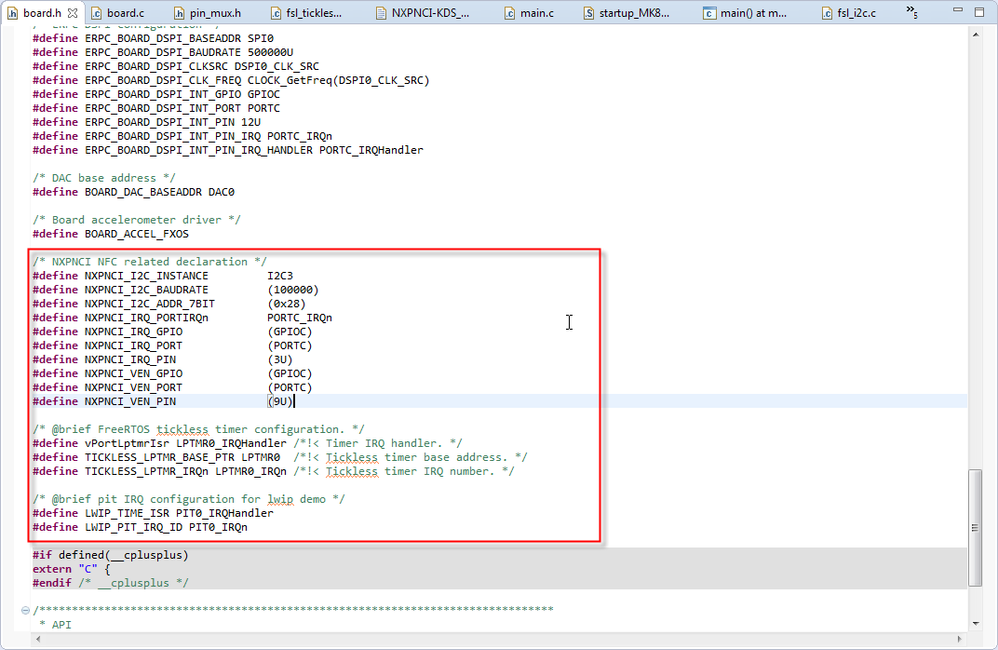Click the NXPNCI_I2C_INSTANCE define name

coord(146,276)
